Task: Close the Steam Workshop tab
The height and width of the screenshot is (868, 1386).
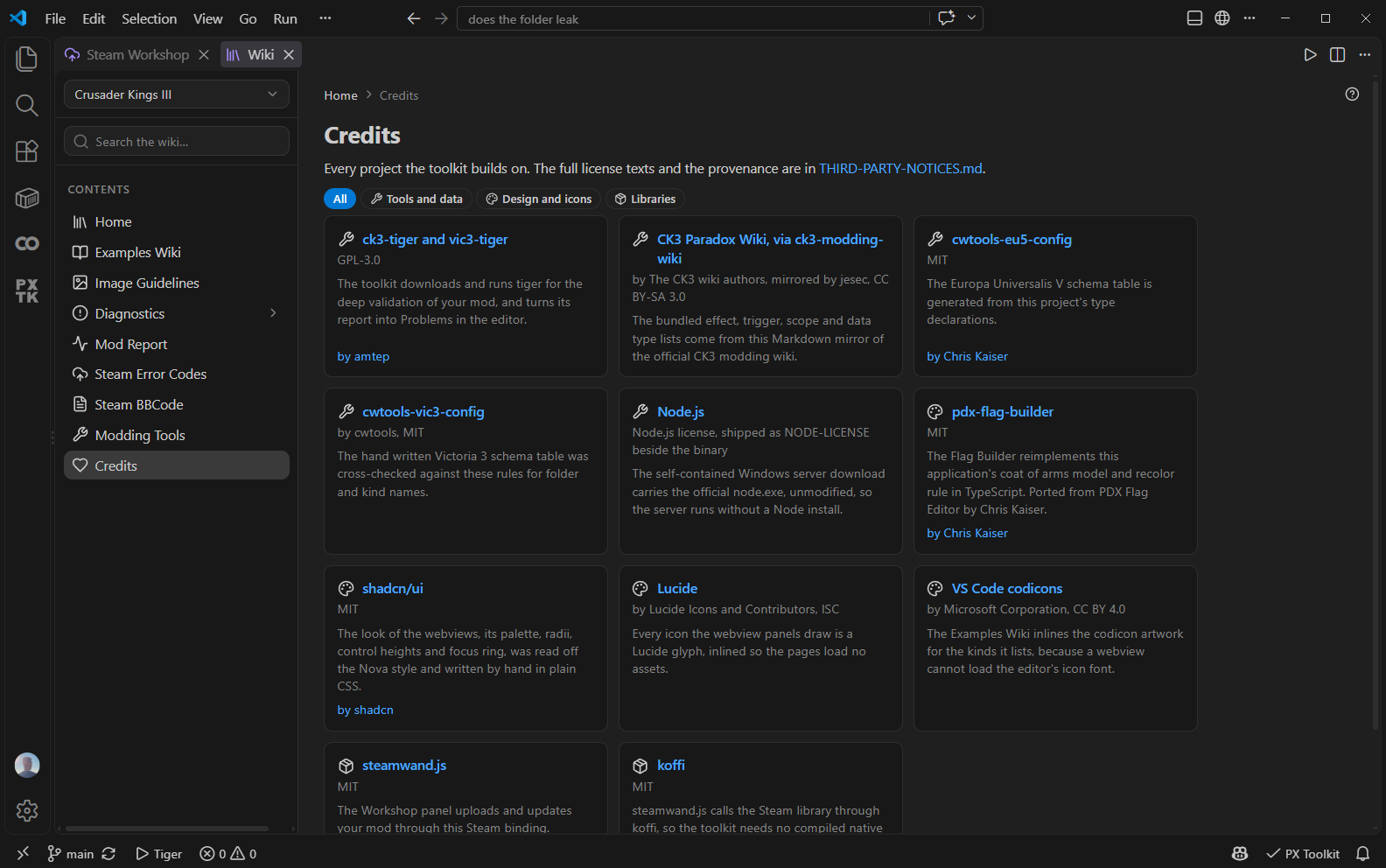Action: 204,54
